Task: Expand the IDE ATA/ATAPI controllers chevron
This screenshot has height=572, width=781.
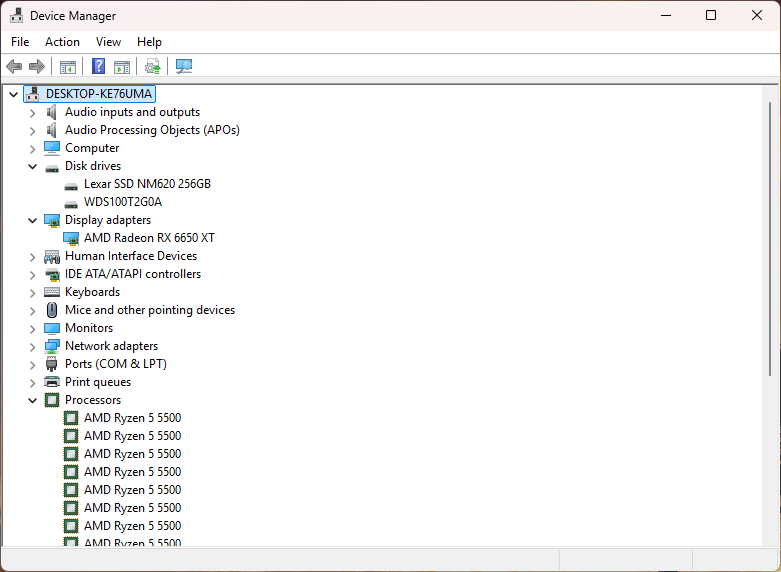Action: tap(32, 275)
